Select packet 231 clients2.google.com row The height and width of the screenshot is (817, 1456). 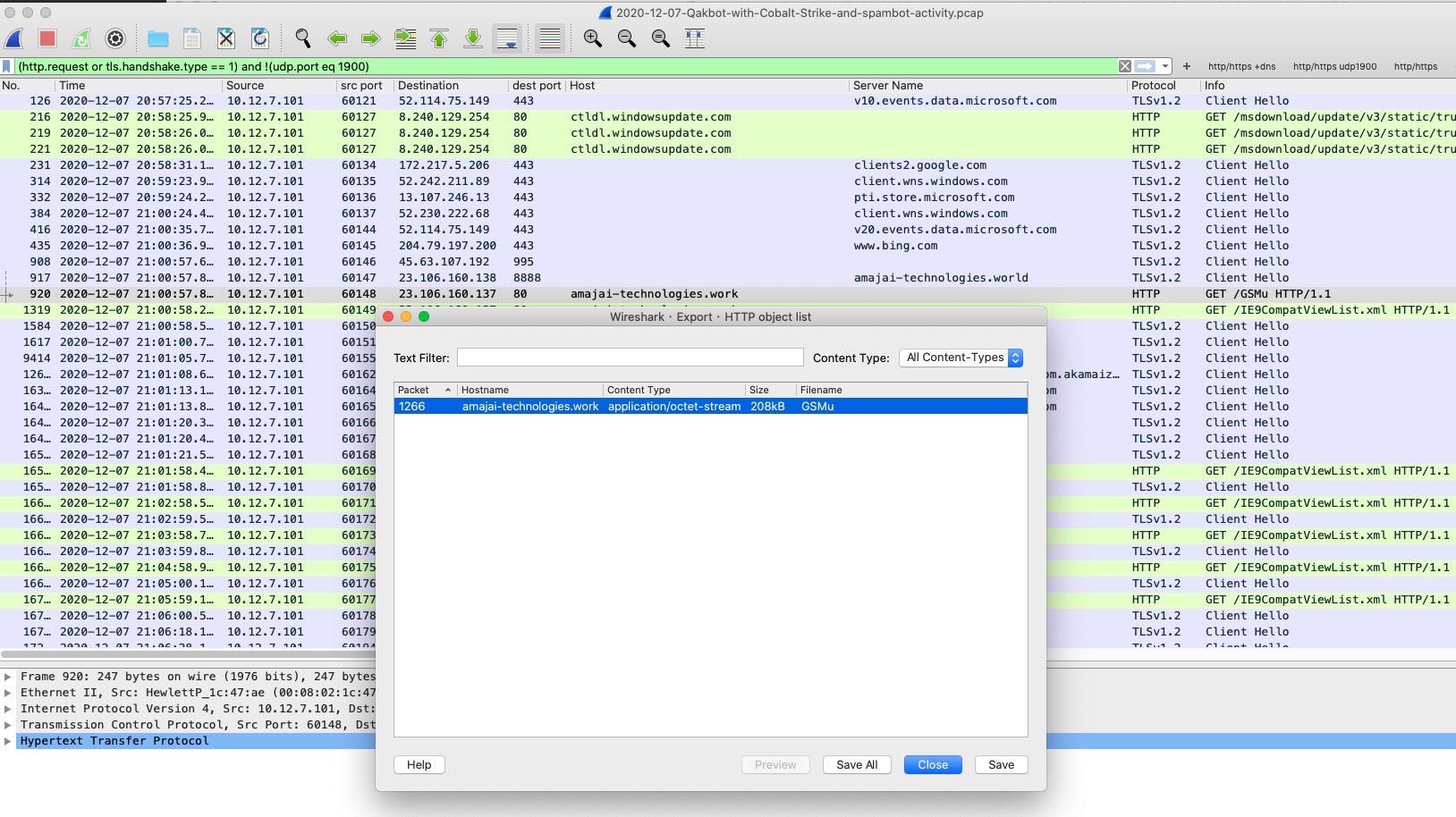click(728, 165)
